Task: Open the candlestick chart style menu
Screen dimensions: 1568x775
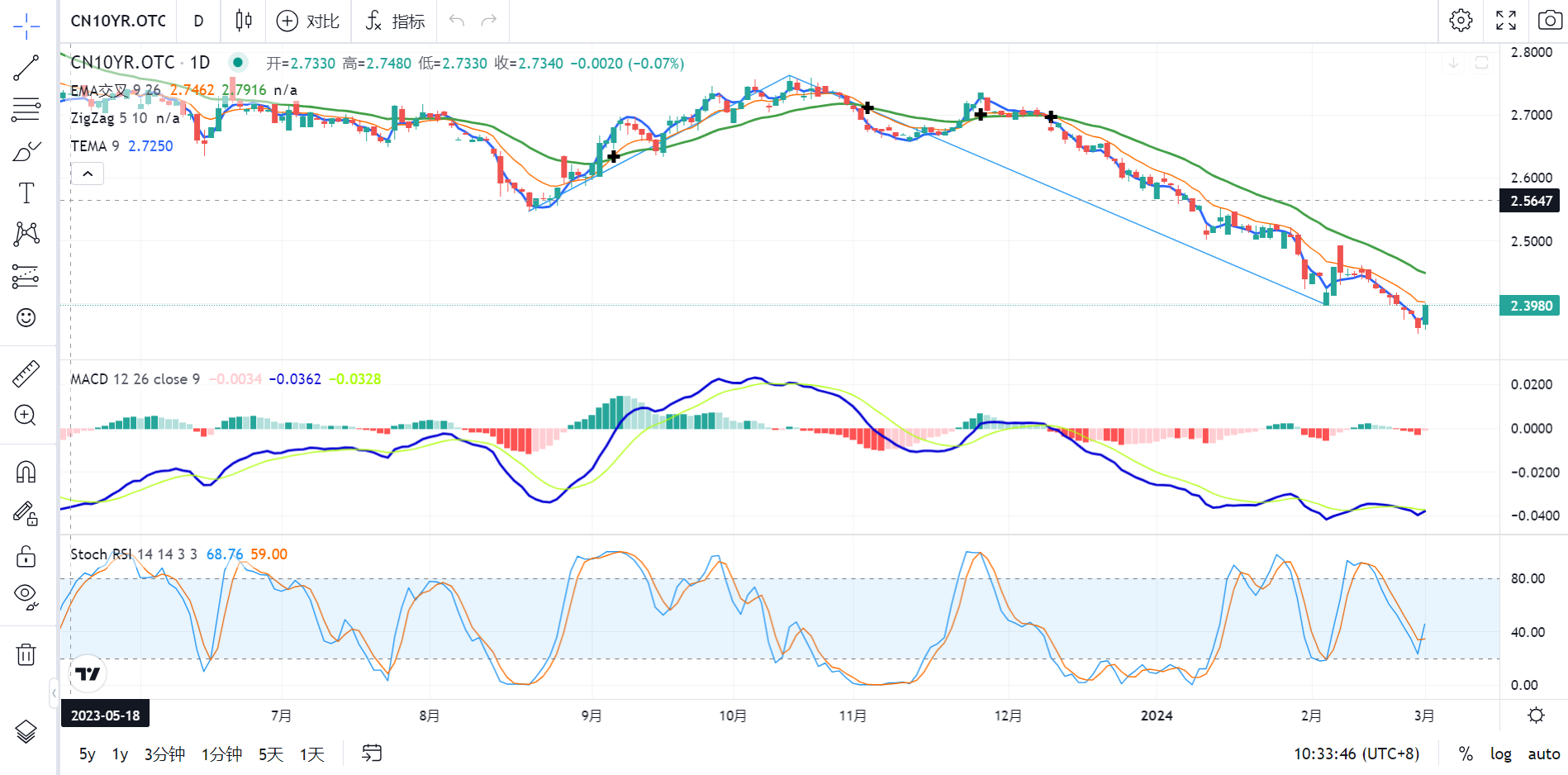Action: 244,21
